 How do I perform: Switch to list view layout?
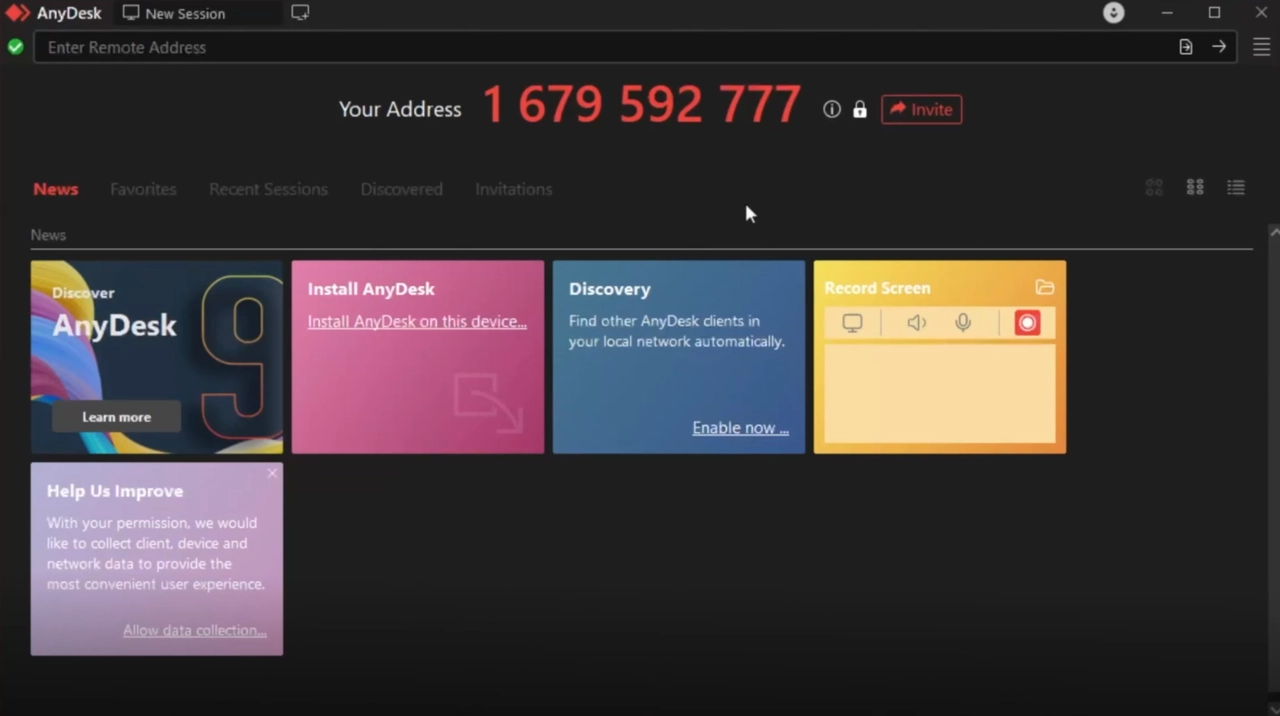pyautogui.click(x=1236, y=188)
